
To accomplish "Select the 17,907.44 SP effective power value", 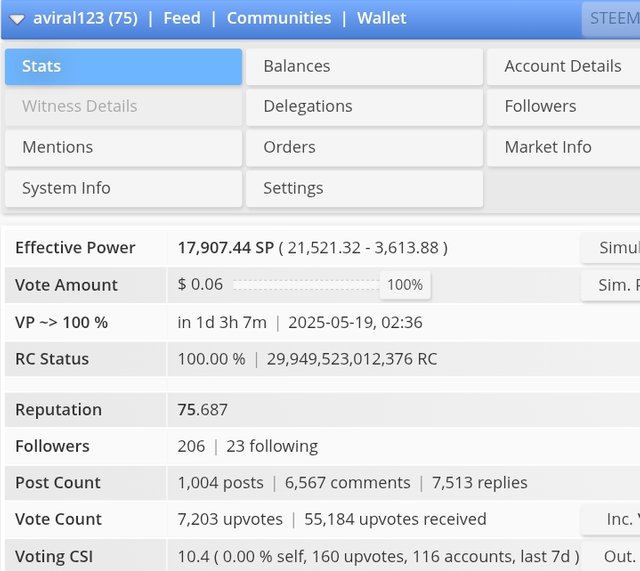I will (226, 248).
